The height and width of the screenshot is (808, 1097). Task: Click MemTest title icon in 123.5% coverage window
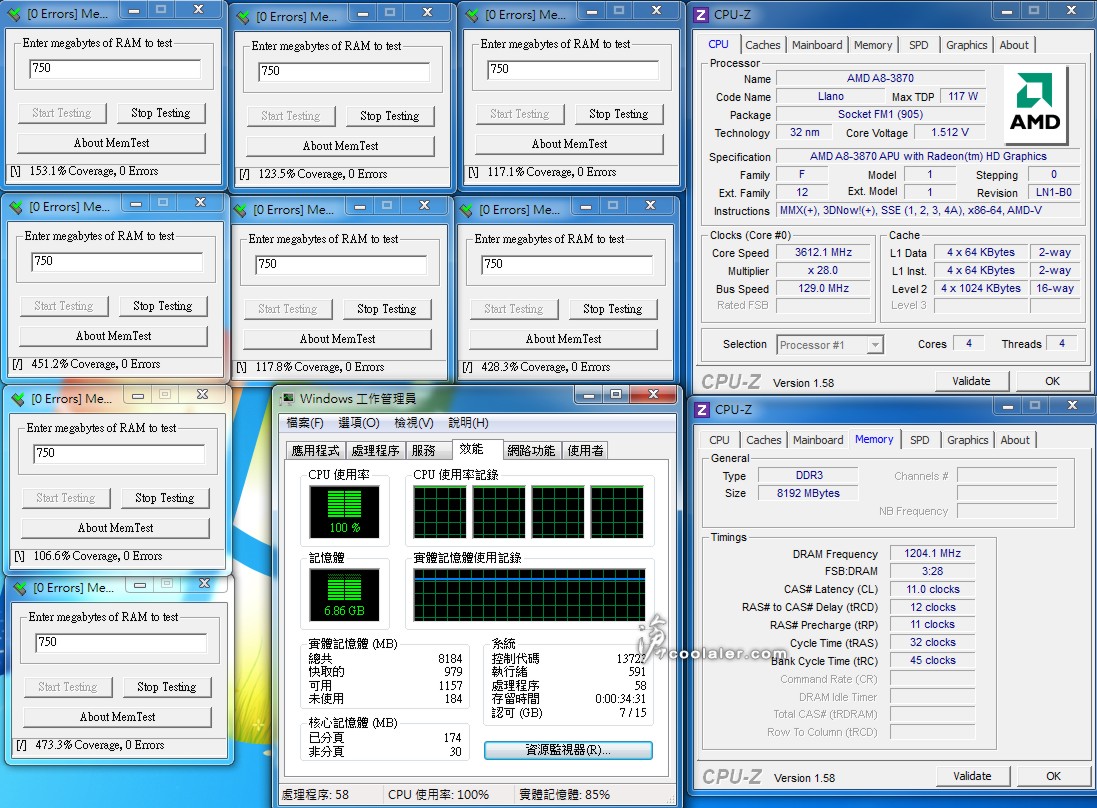(242, 17)
